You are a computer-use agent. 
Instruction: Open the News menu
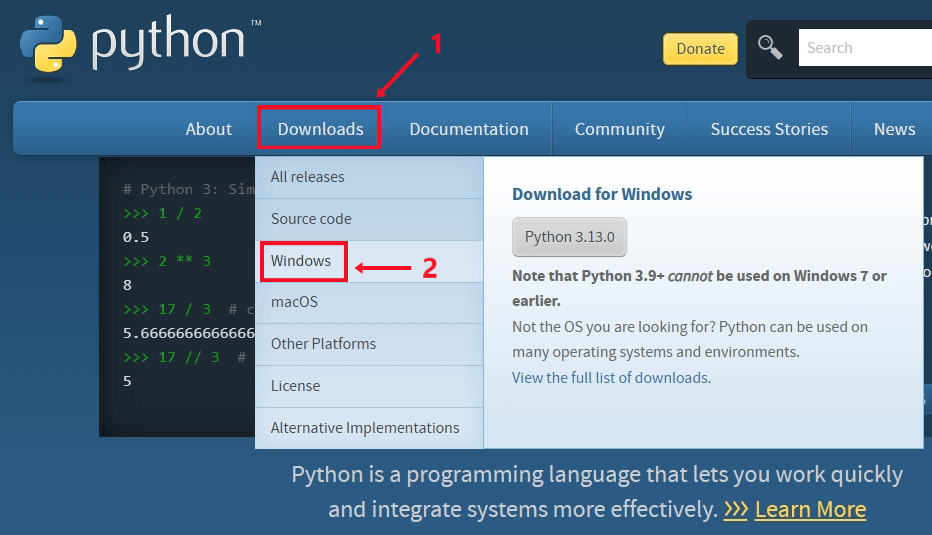[894, 129]
